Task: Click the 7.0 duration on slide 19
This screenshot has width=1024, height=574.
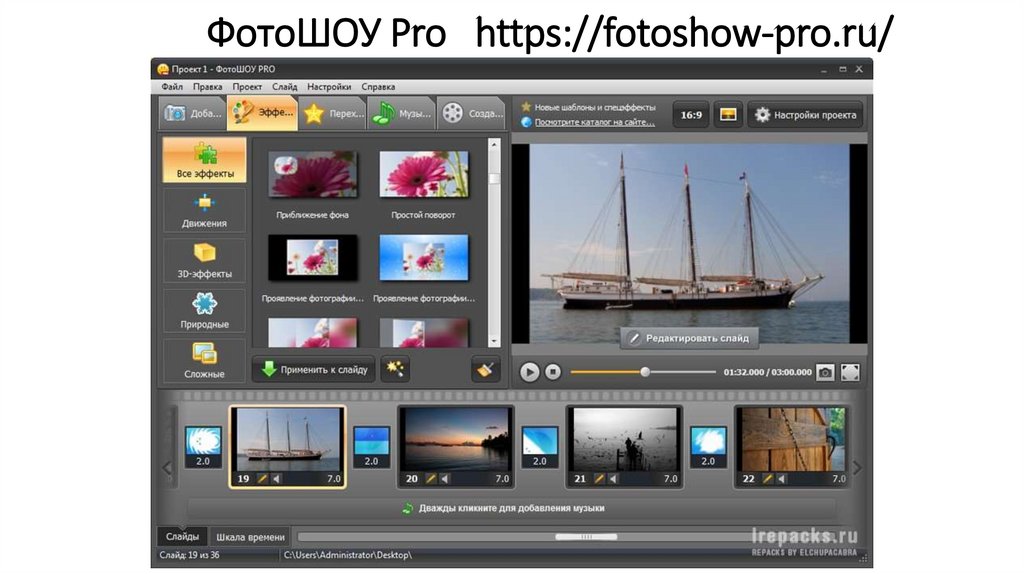Action: pos(334,479)
